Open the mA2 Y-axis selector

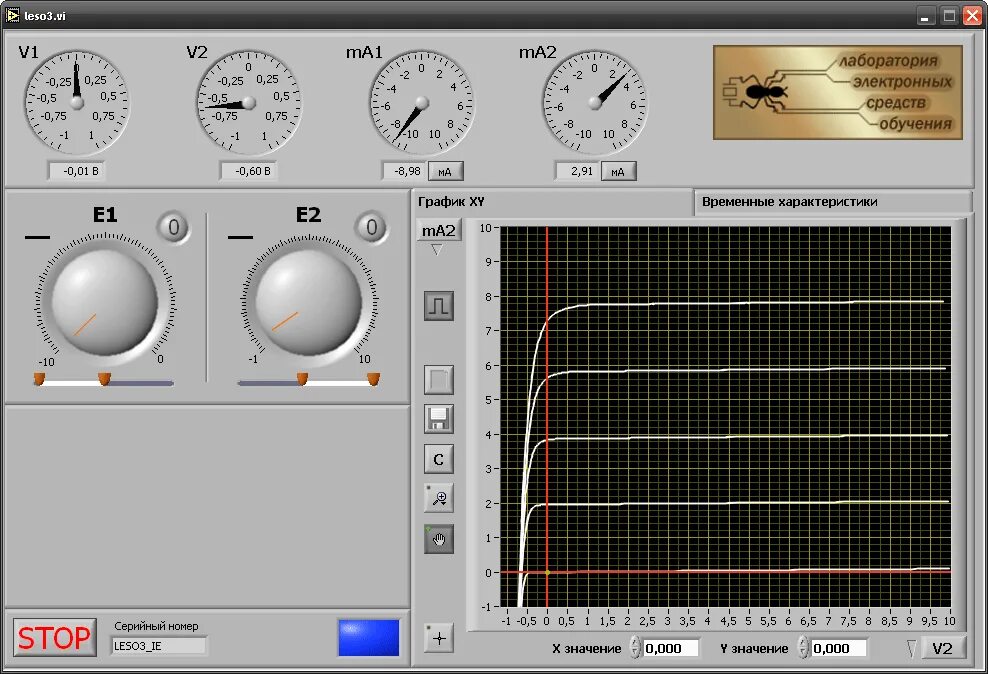click(439, 231)
